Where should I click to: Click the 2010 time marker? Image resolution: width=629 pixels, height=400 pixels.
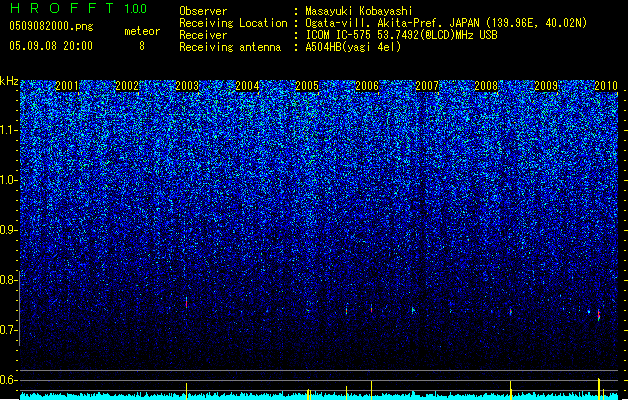(606, 86)
